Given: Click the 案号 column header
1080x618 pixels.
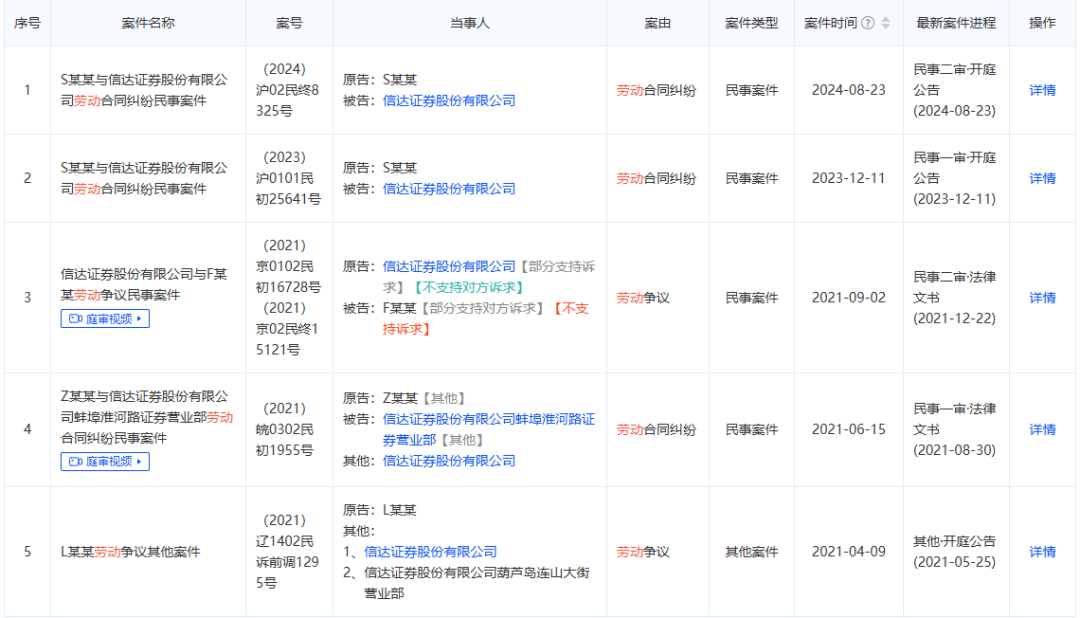Looking at the screenshot, I should coord(289,23).
